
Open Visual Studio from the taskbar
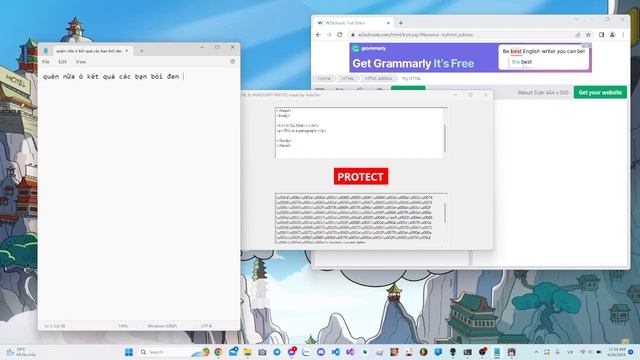click(x=350, y=352)
